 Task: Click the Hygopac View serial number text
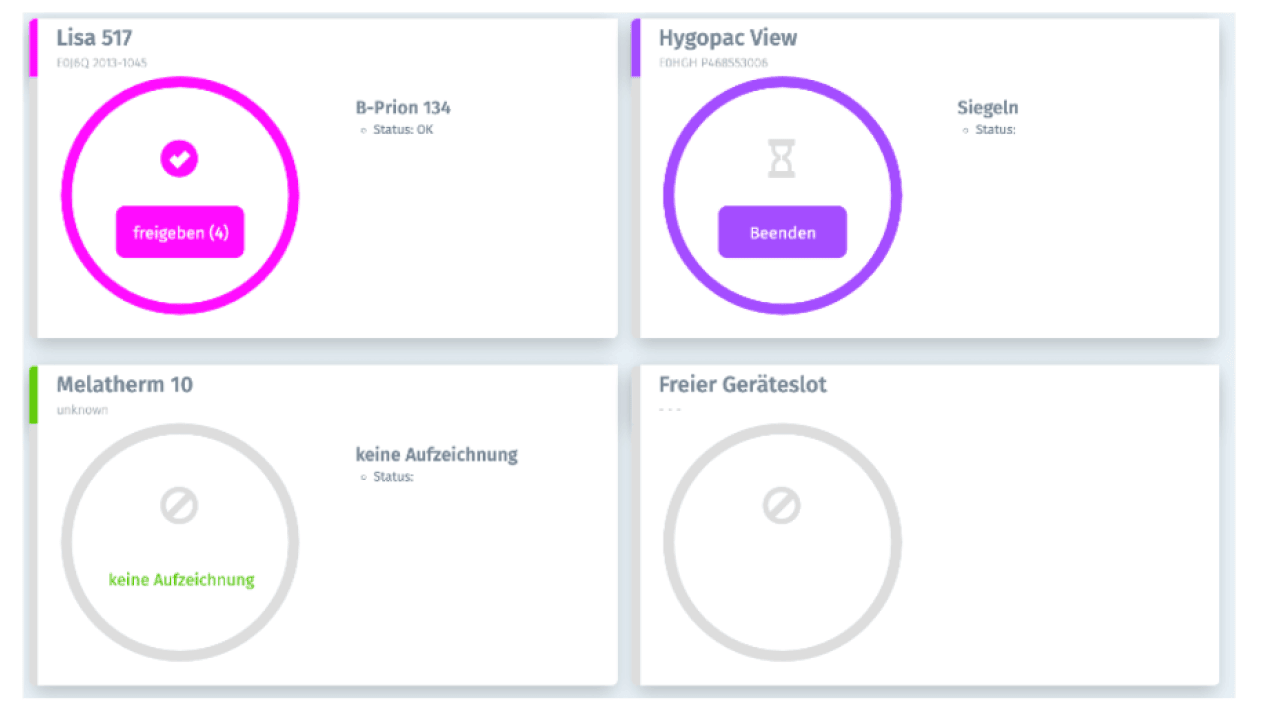click(x=713, y=63)
